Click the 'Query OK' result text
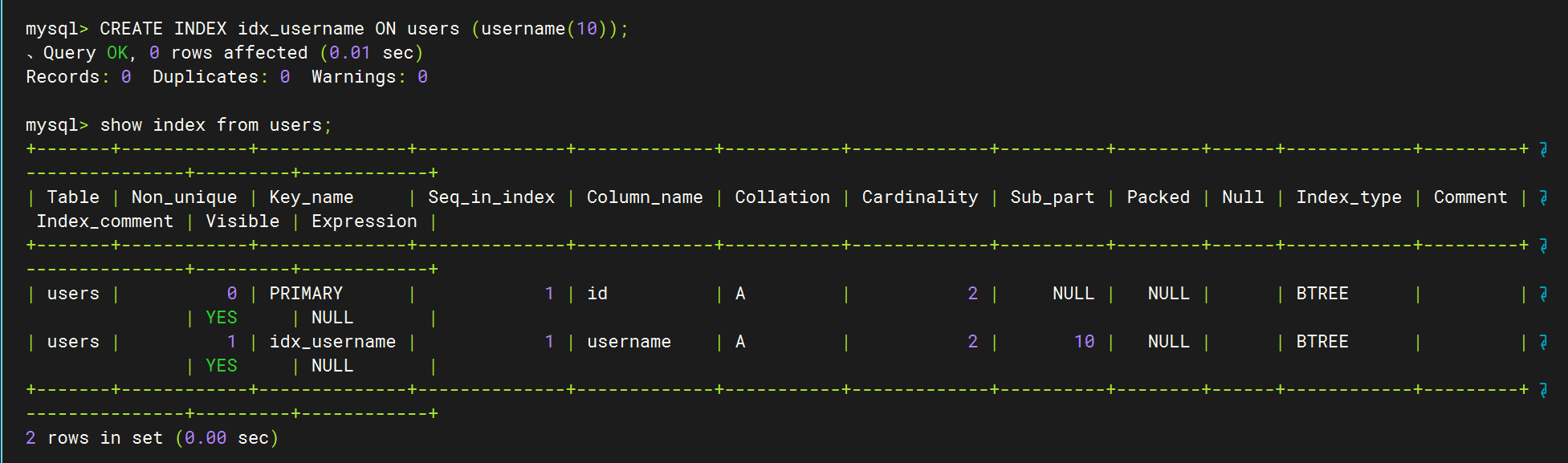The height and width of the screenshot is (463, 1568). 85,53
